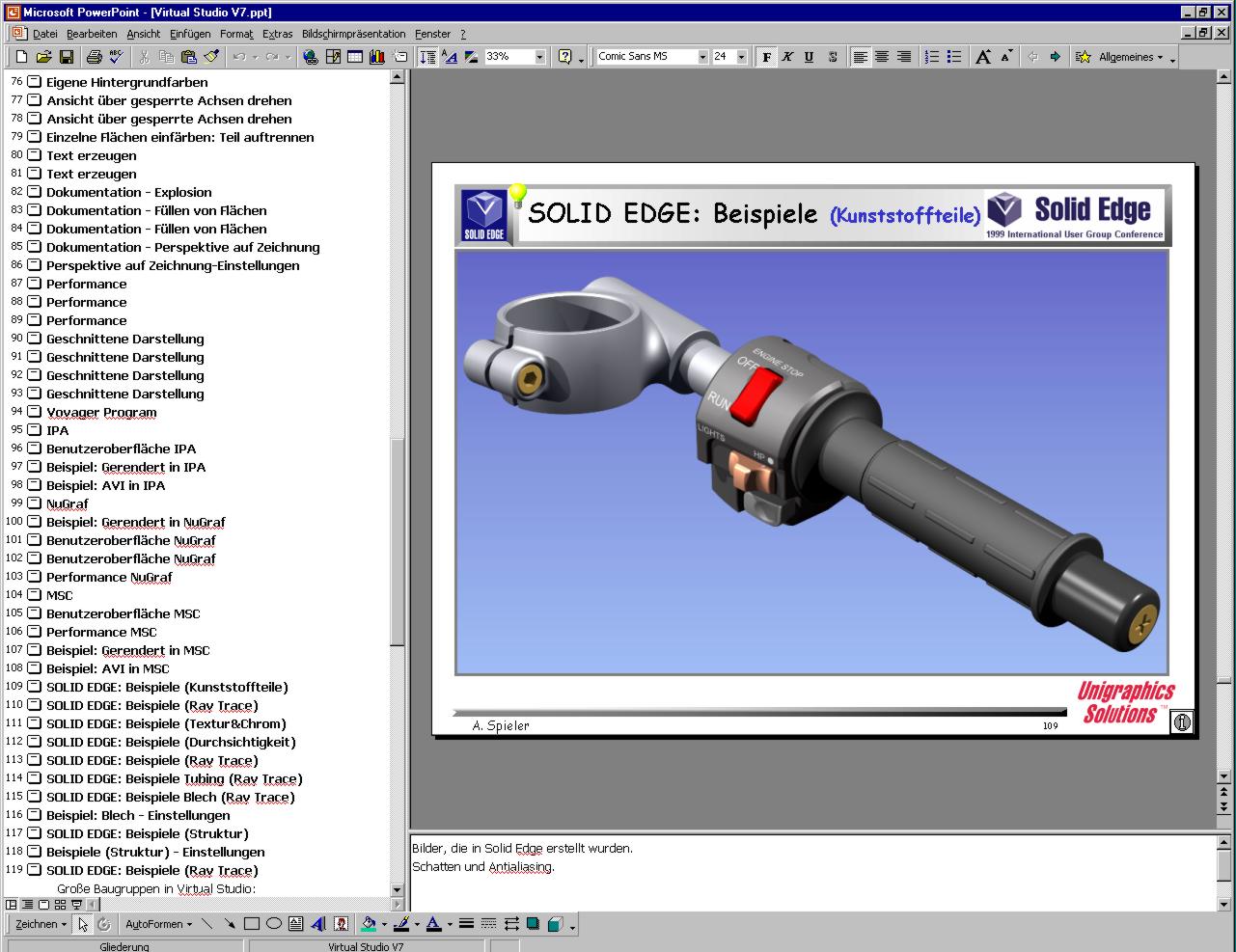Open the Allgemeines dropdown menu

click(x=1130, y=57)
